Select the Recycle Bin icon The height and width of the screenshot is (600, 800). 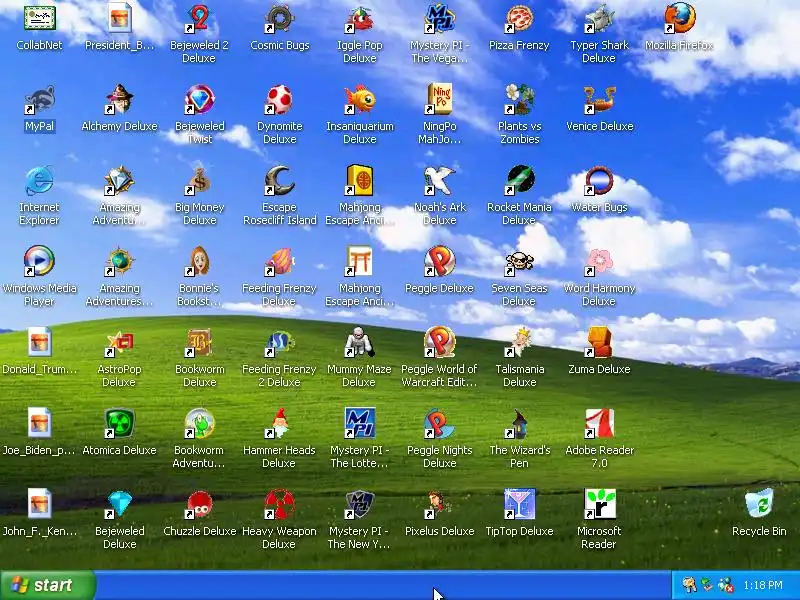pyautogui.click(x=759, y=504)
